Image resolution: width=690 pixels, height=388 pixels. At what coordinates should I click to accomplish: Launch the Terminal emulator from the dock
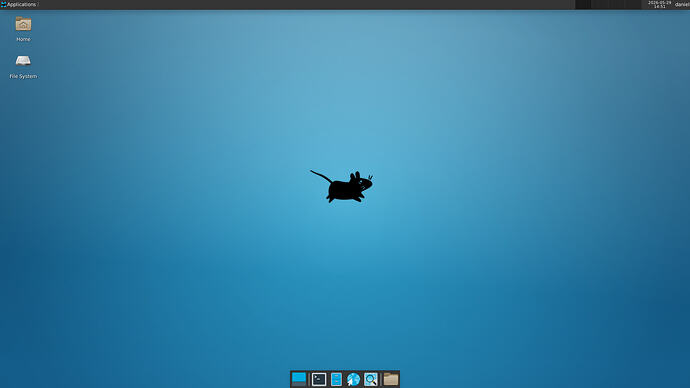click(x=319, y=379)
